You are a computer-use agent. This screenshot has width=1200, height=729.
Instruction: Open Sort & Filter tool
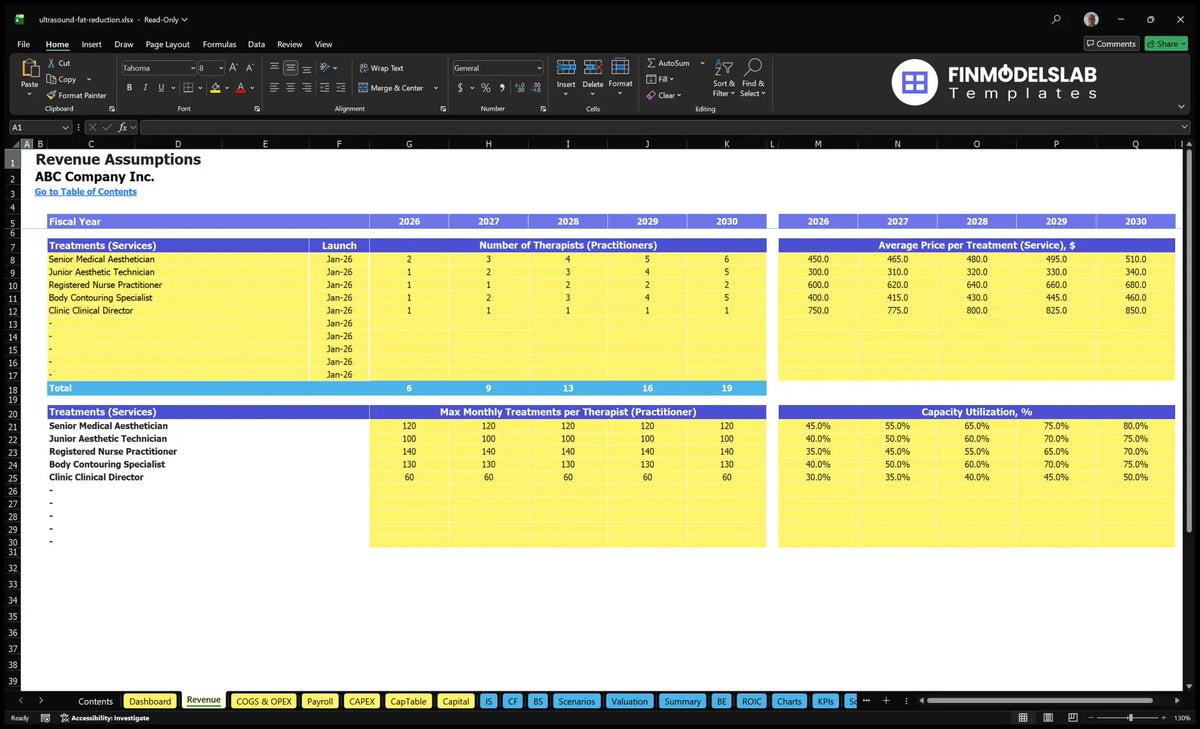click(x=724, y=77)
